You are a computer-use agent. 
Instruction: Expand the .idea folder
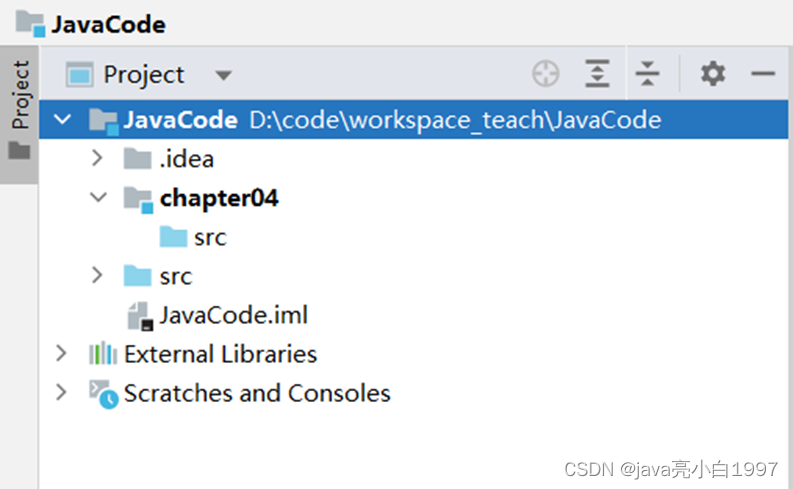coord(97,158)
